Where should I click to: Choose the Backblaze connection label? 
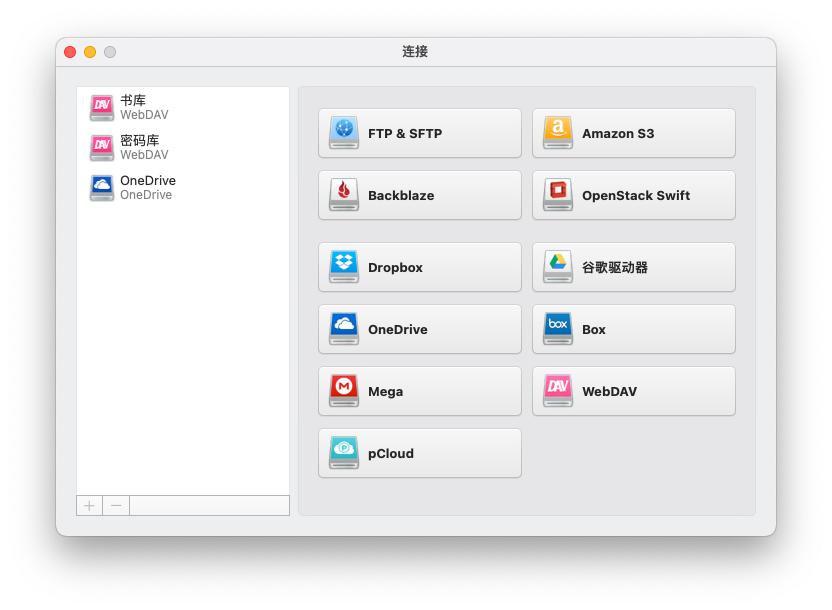click(x=401, y=196)
